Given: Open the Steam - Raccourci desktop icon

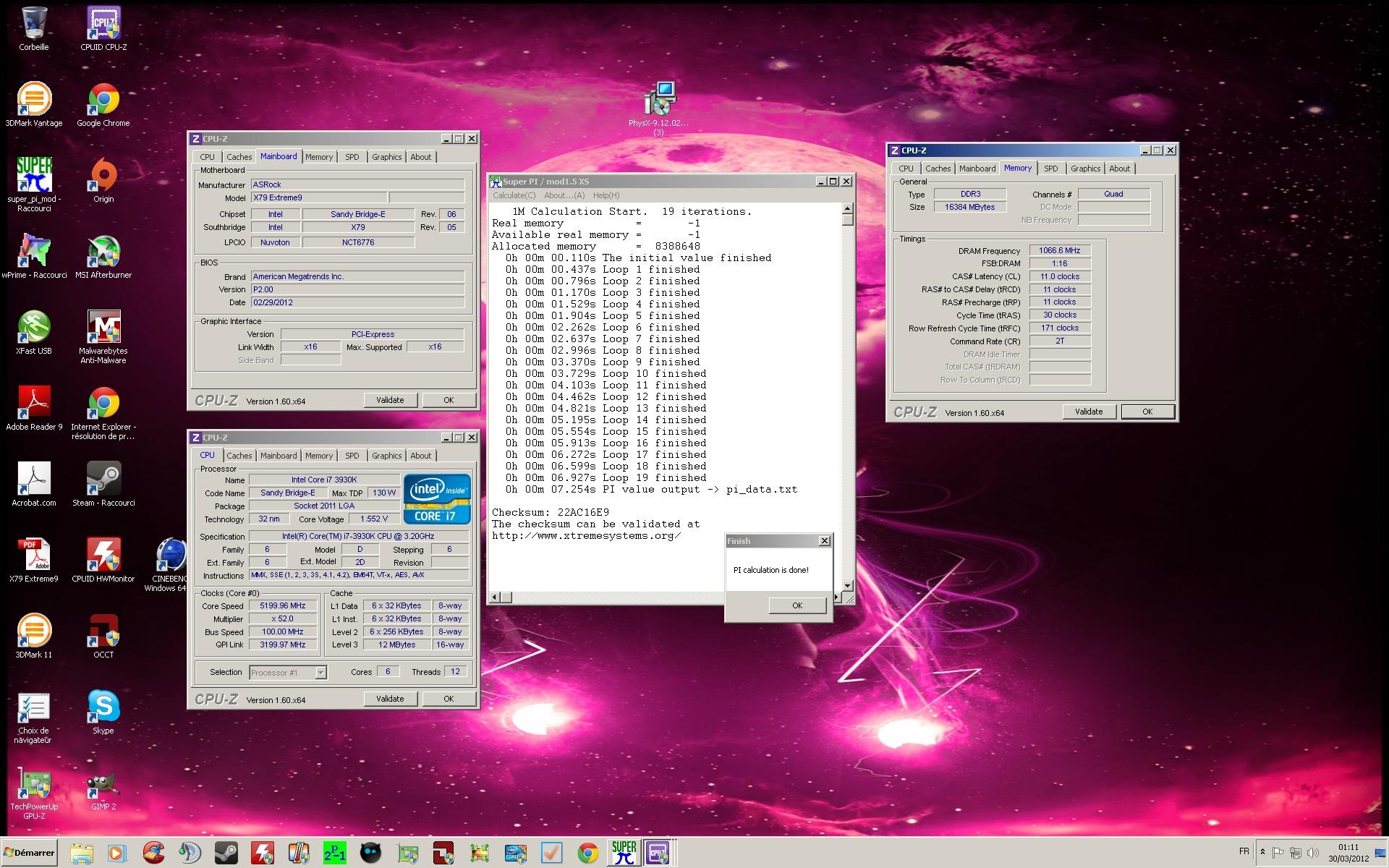Looking at the screenshot, I should coord(103,485).
